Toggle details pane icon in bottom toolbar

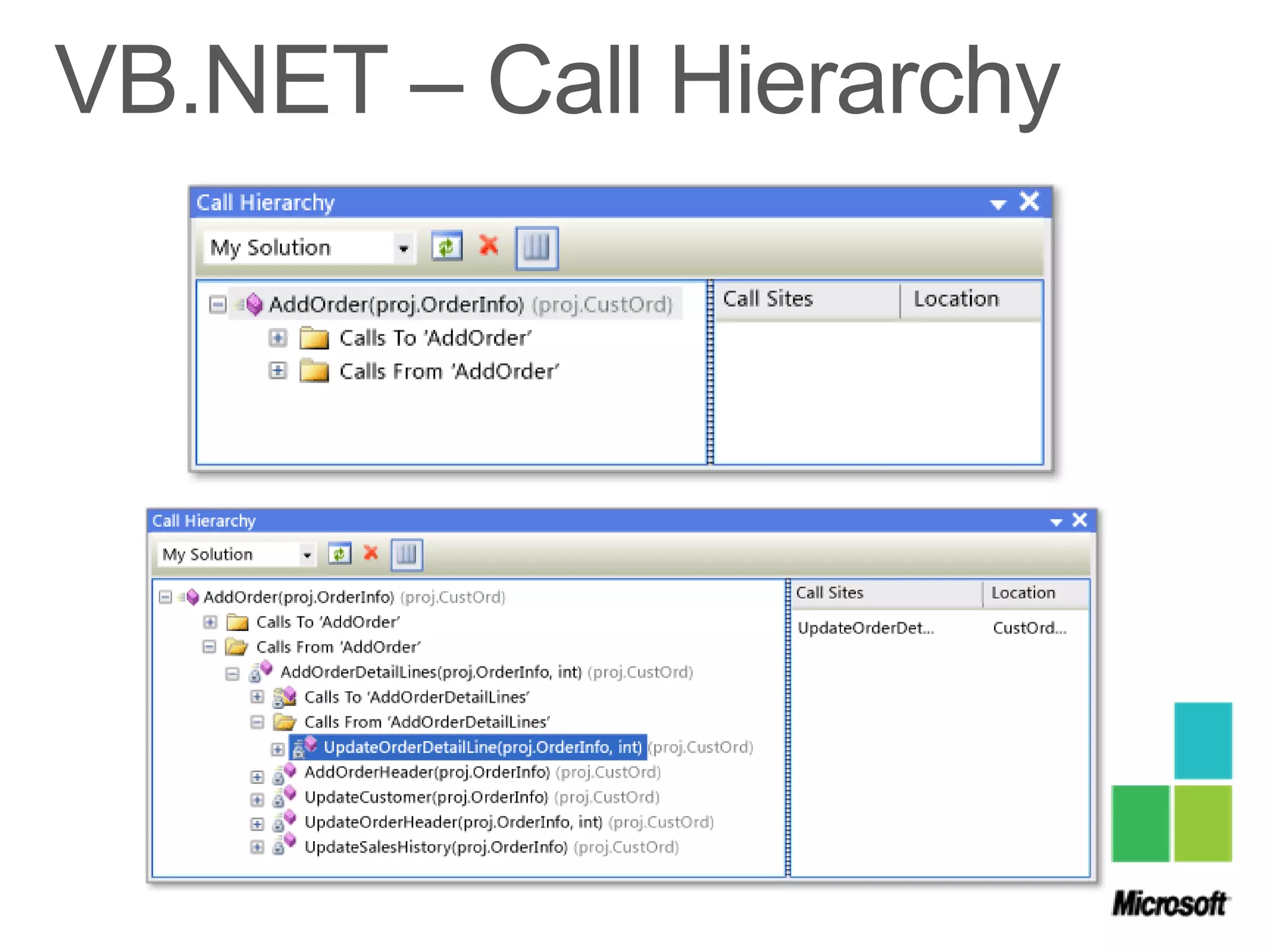coord(407,554)
